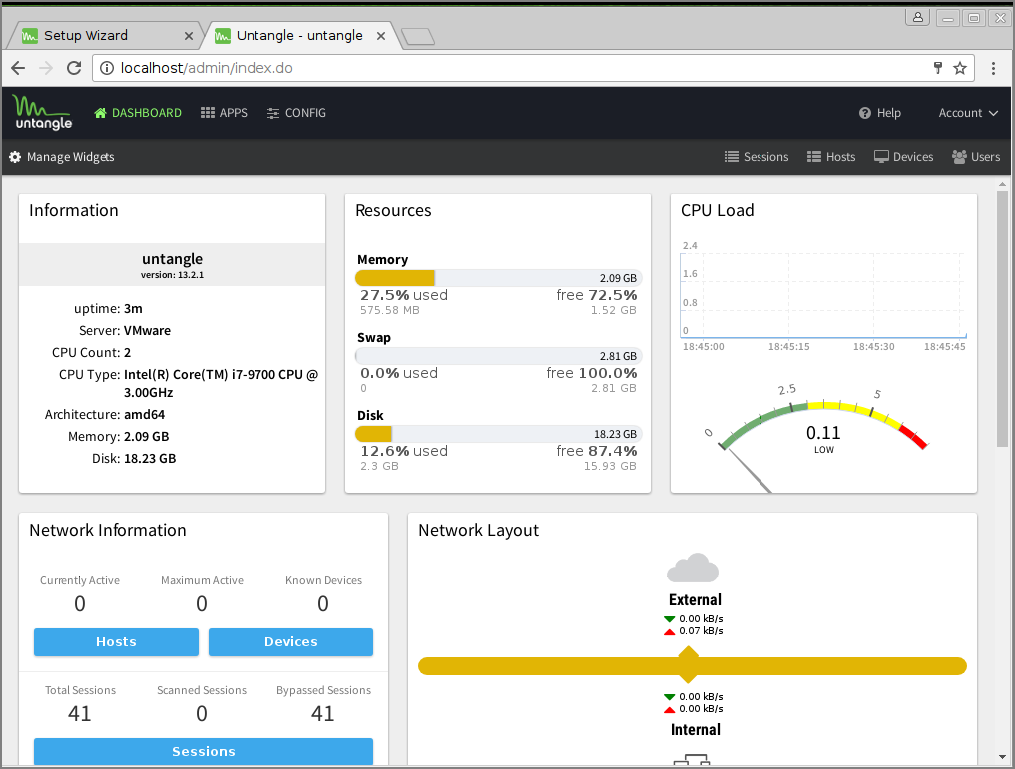Viewport: 1015px width, 769px height.
Task: Click the '27.5% used' memory text
Action: (x=404, y=295)
